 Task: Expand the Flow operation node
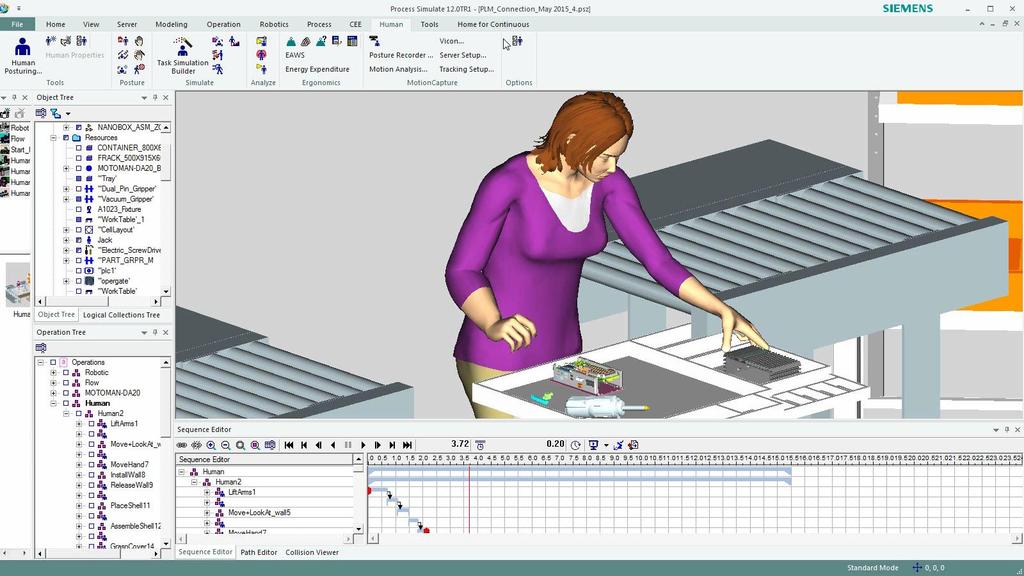point(54,383)
